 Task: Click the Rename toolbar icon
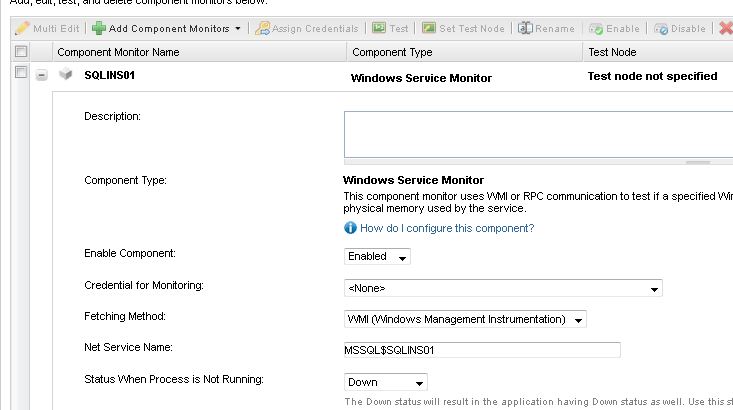525,29
